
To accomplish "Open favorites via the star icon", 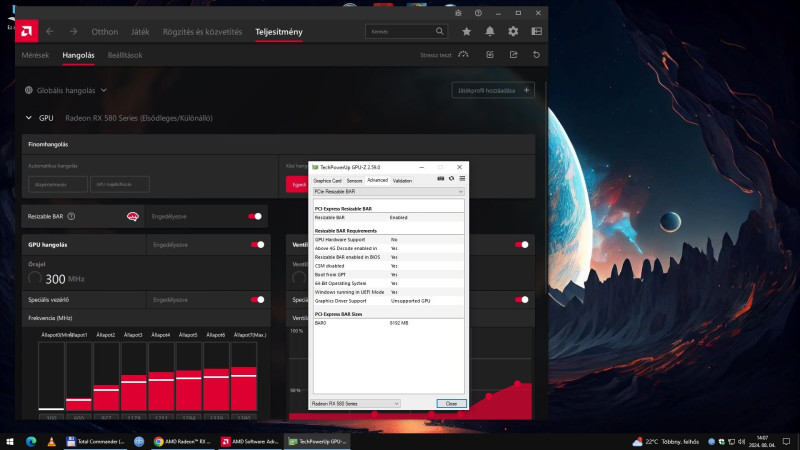I will (x=466, y=32).
